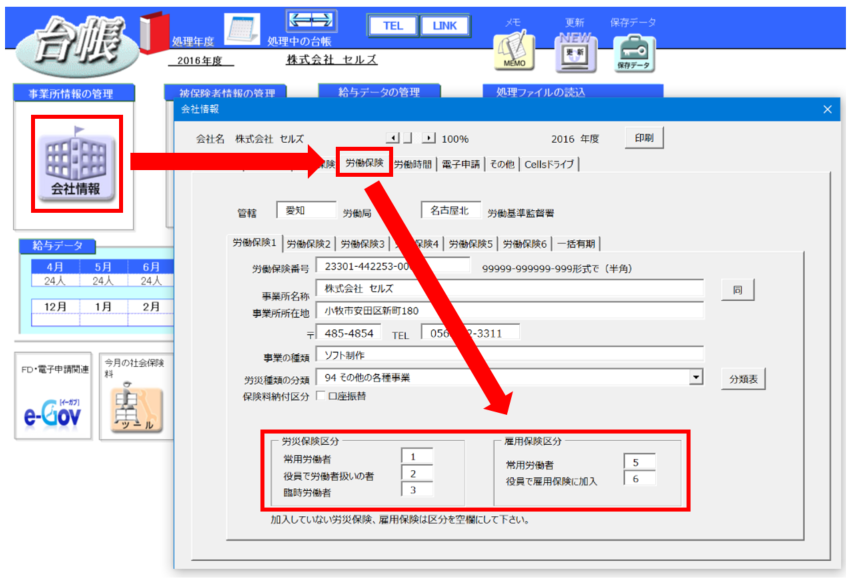Click 役員で雇用保険に加入 field with 6
The height and width of the screenshot is (583, 854).
point(639,478)
